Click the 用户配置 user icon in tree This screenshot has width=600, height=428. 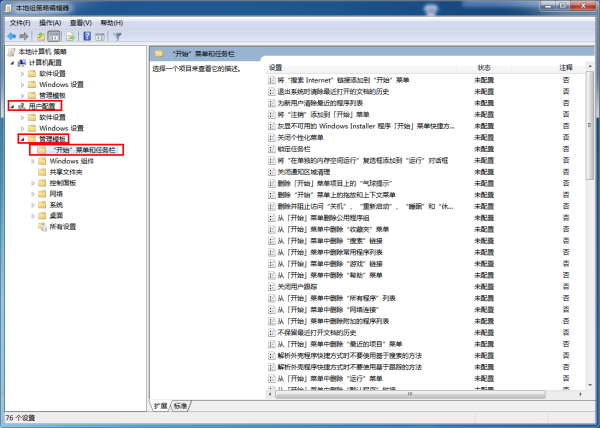pyautogui.click(x=22, y=106)
